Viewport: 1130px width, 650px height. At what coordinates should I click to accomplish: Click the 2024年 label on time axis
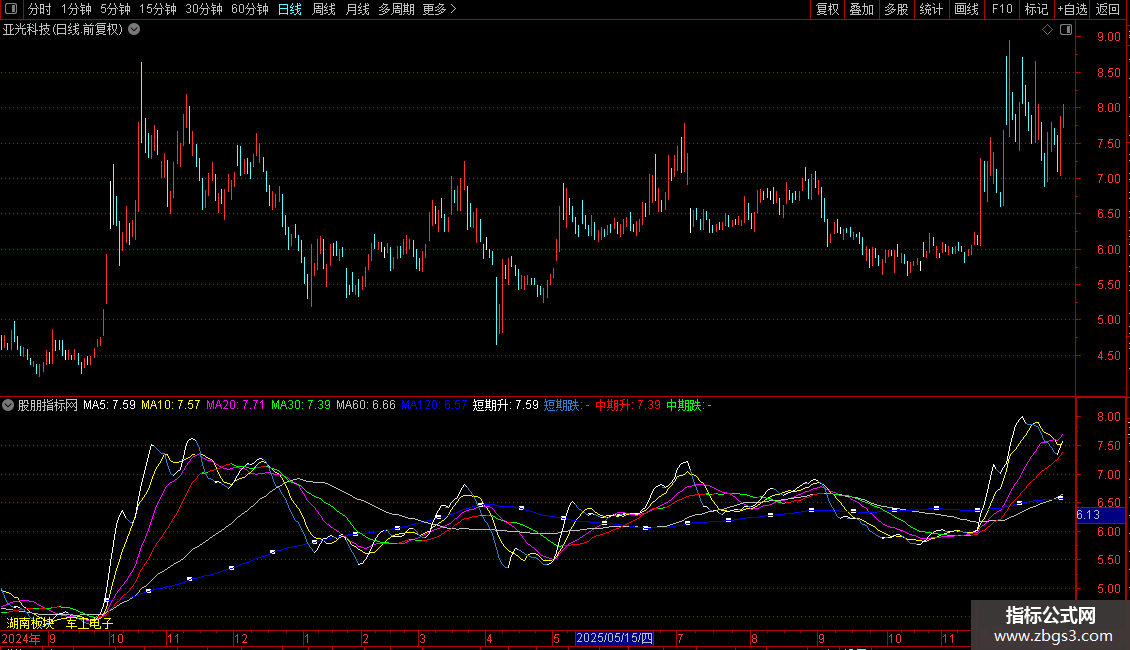[21, 638]
